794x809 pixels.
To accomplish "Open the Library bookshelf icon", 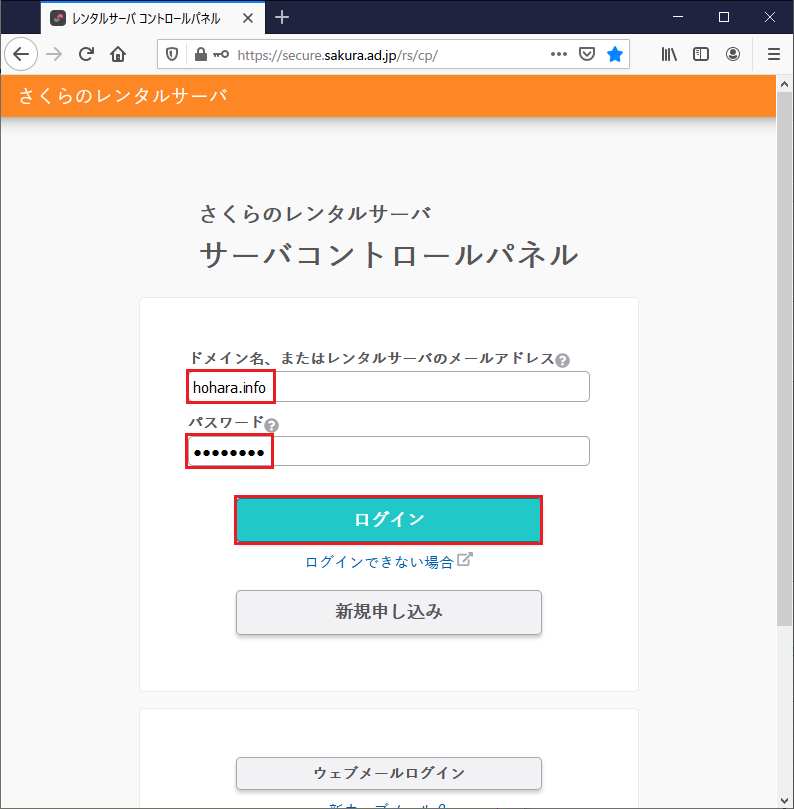I will [669, 54].
